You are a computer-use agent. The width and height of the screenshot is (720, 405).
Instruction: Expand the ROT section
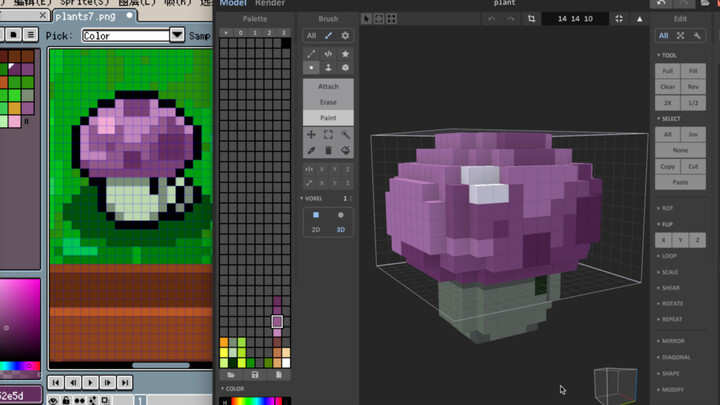665,208
